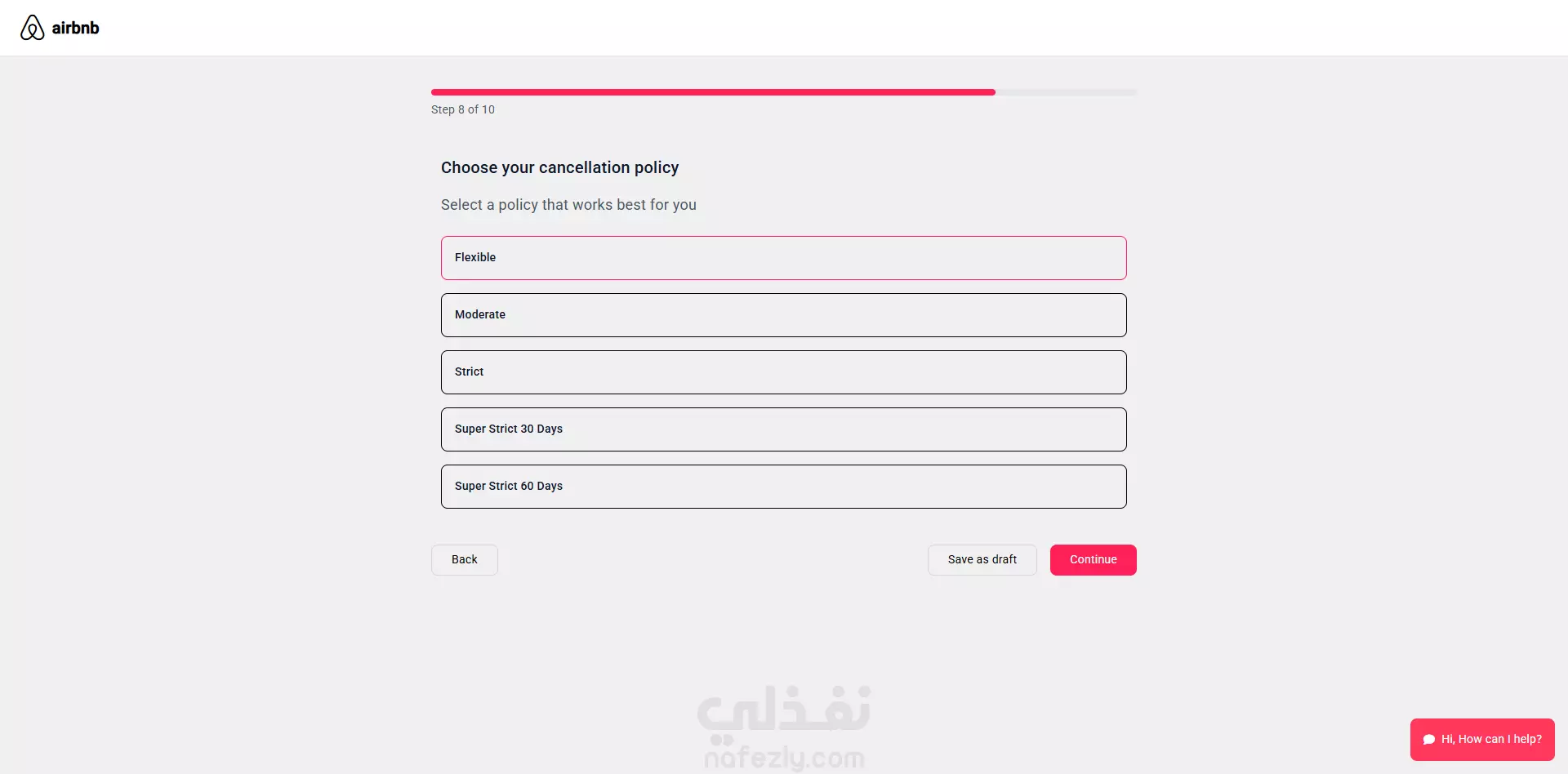Click the Airbnb logo icon
Image resolution: width=1568 pixels, height=774 pixels.
coord(32,28)
